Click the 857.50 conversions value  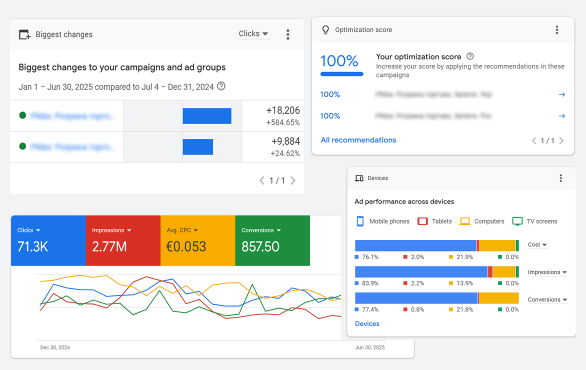click(260, 247)
